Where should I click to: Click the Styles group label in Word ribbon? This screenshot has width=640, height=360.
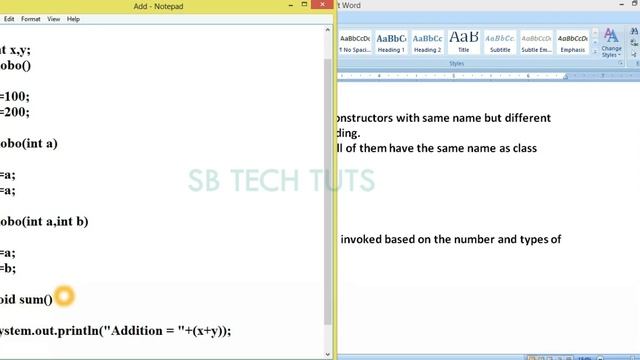click(456, 64)
